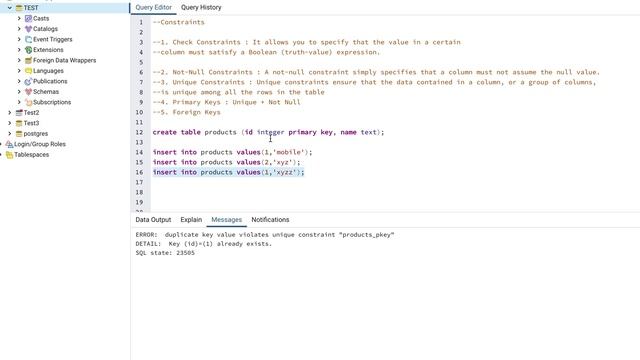
Task: Select the Casts tree item
Action: click(x=41, y=18)
